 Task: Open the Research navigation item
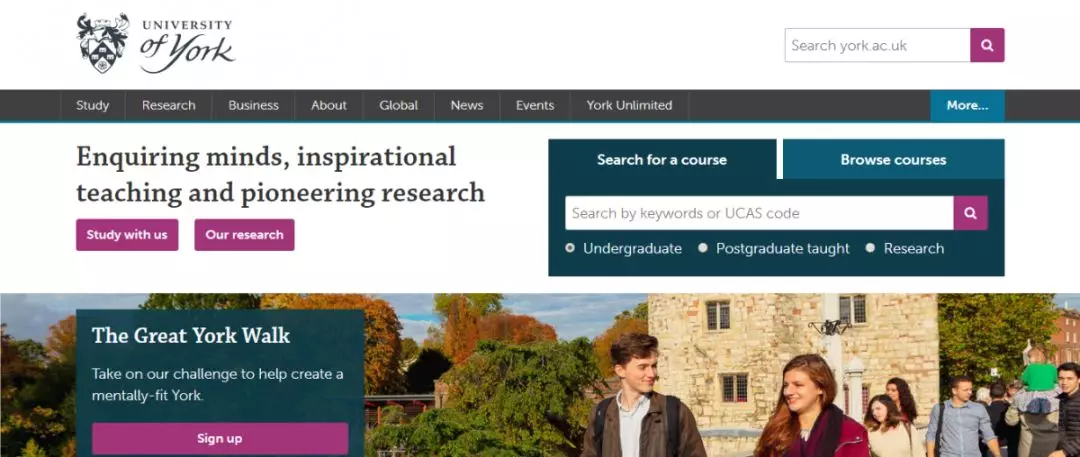coord(169,105)
